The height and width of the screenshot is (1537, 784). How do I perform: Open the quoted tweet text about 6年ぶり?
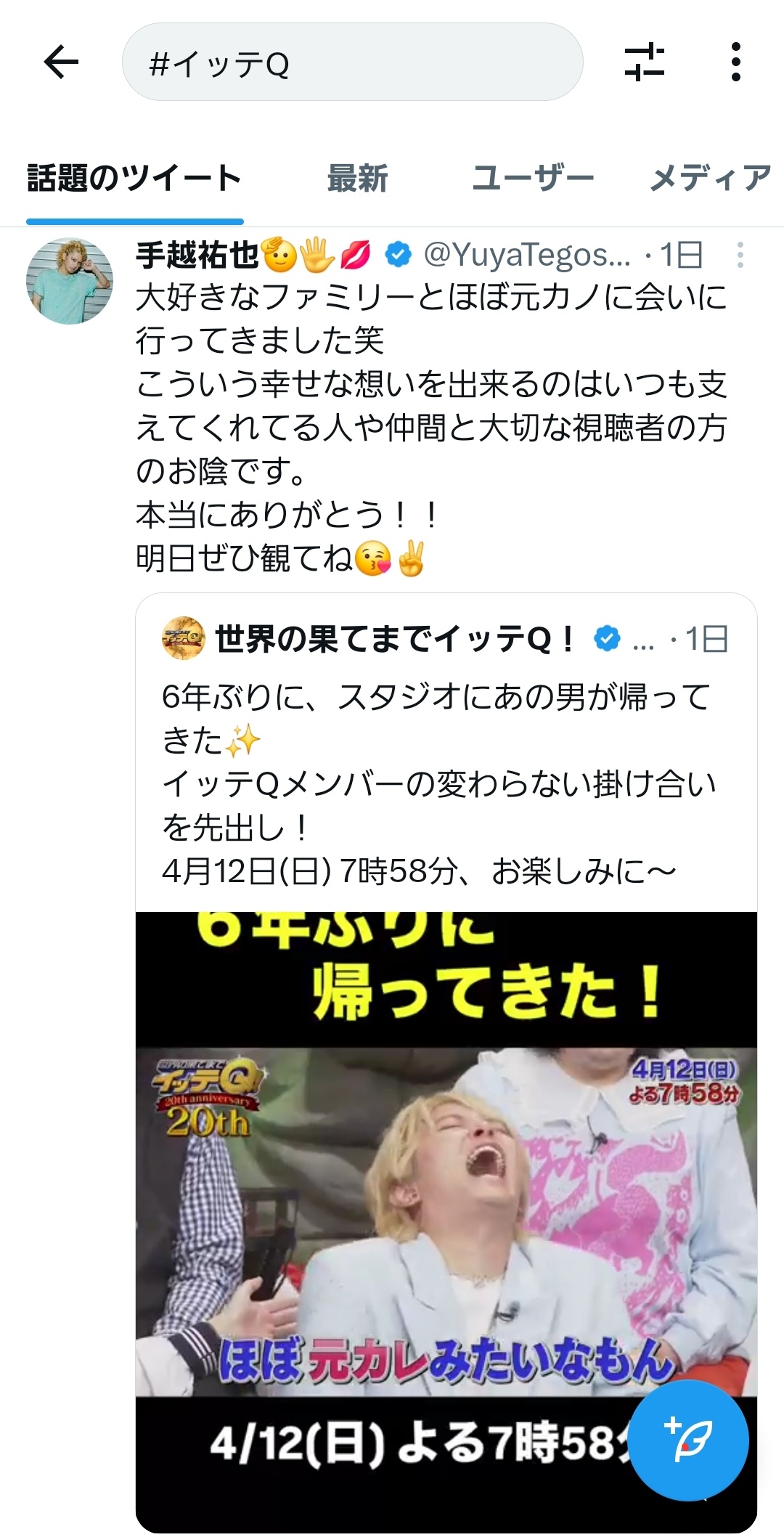pyautogui.click(x=438, y=784)
